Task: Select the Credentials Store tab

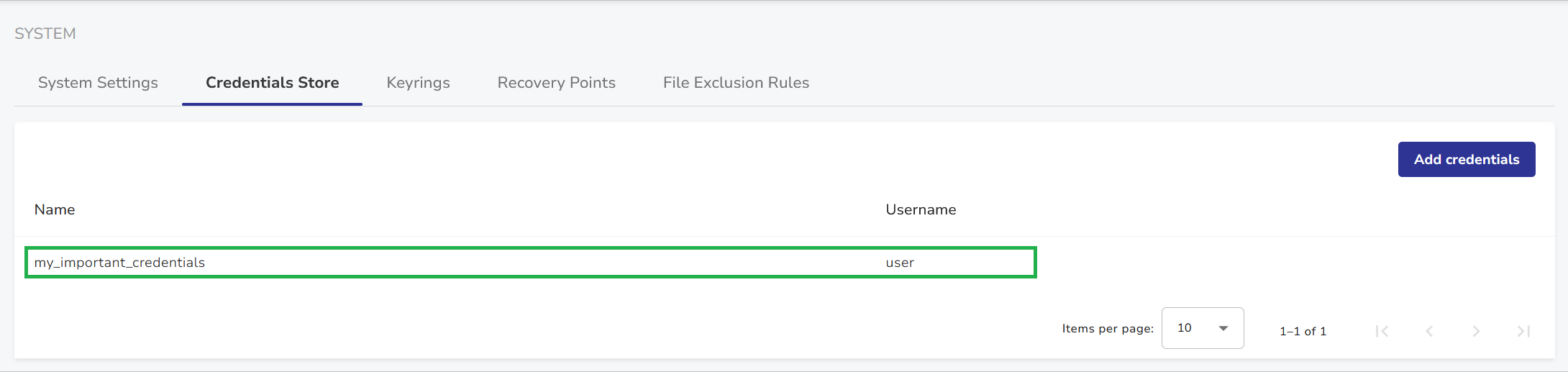Action: click(x=272, y=83)
